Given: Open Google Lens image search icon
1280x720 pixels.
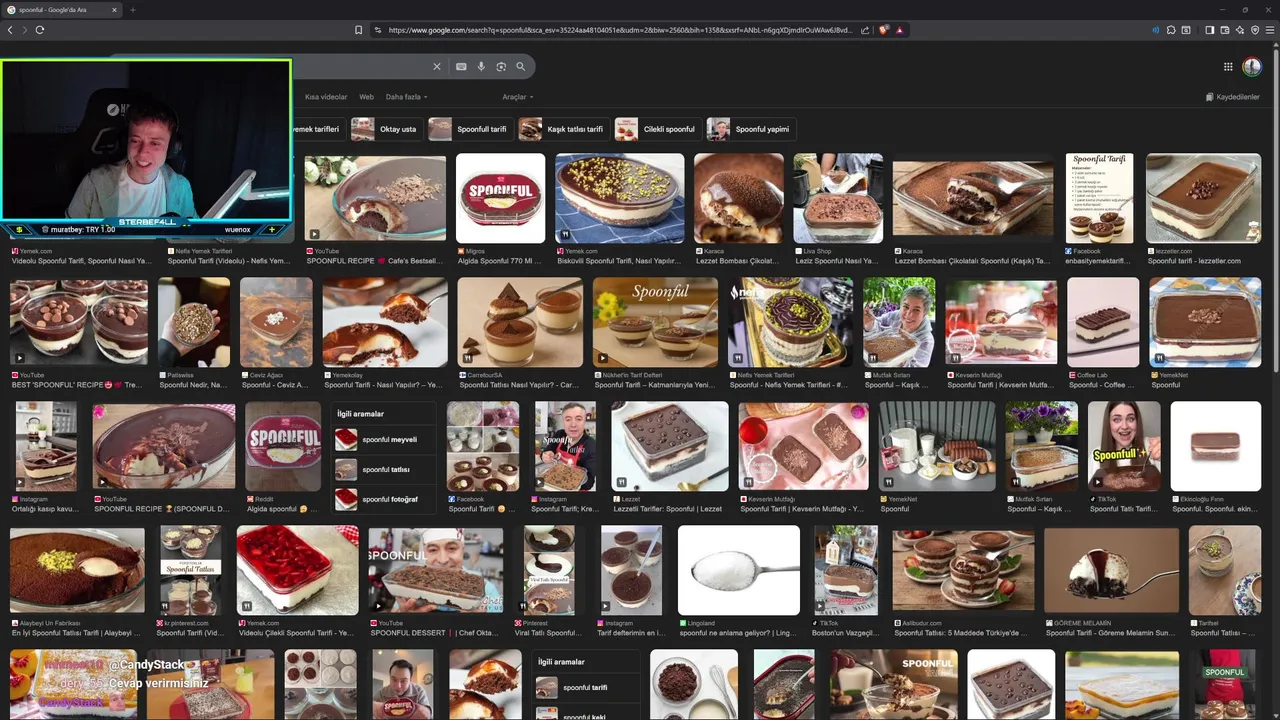Looking at the screenshot, I should pyautogui.click(x=501, y=67).
